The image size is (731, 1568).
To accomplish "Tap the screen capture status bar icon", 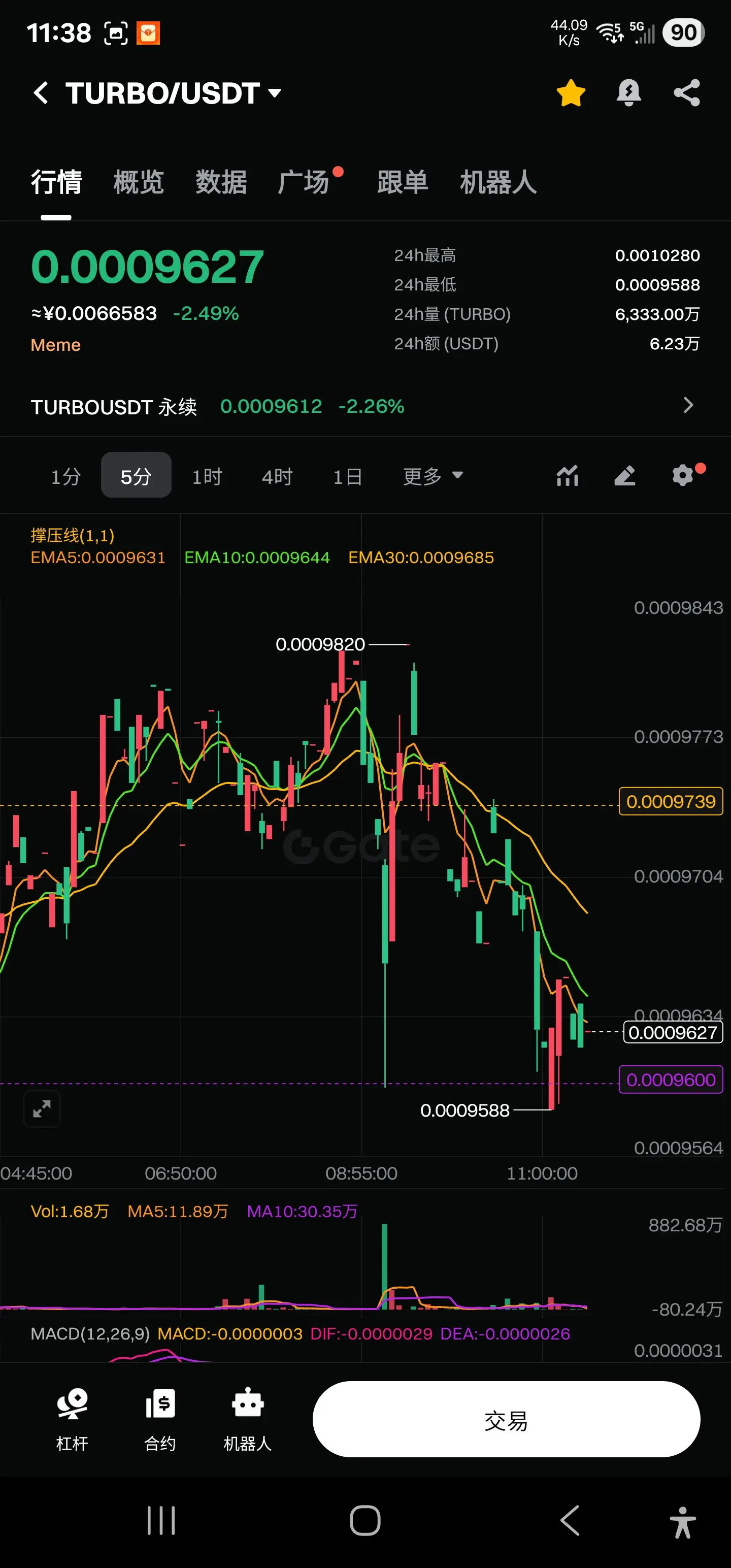I will pyautogui.click(x=116, y=33).
